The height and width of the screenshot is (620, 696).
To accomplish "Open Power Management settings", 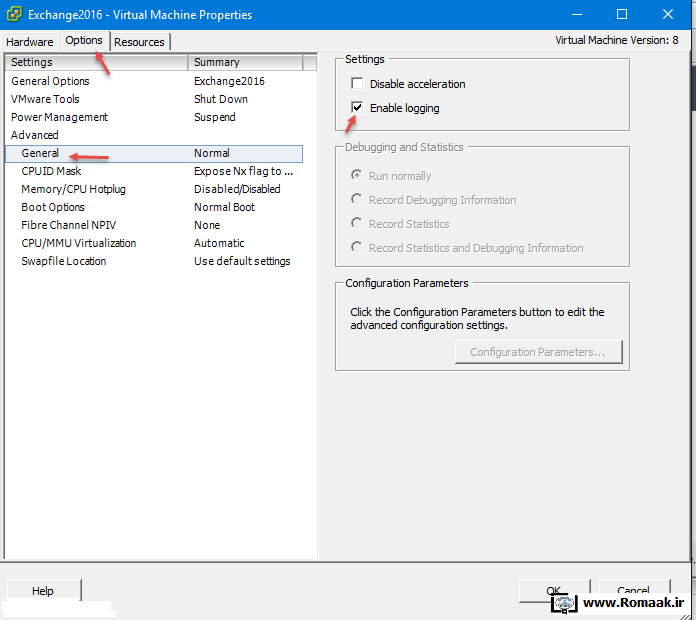I will (x=154, y=117).
